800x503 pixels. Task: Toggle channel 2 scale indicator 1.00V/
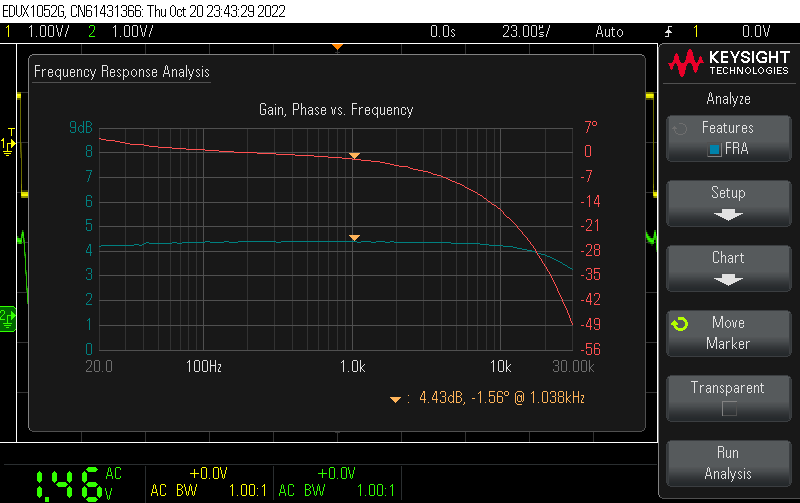[x=132, y=32]
